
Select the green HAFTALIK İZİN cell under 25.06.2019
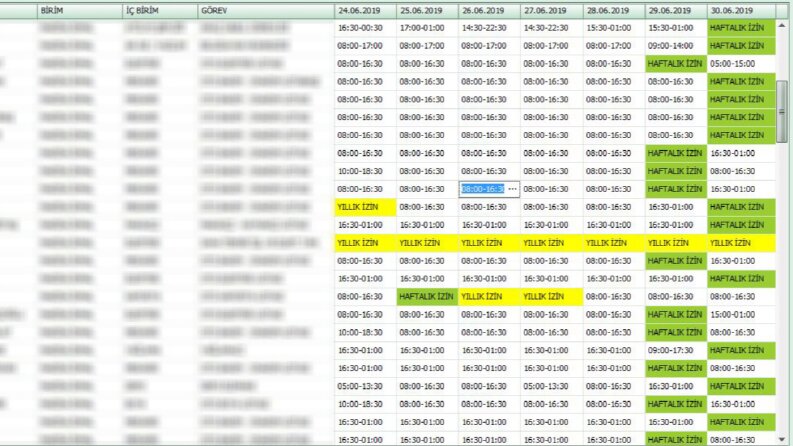pos(427,297)
